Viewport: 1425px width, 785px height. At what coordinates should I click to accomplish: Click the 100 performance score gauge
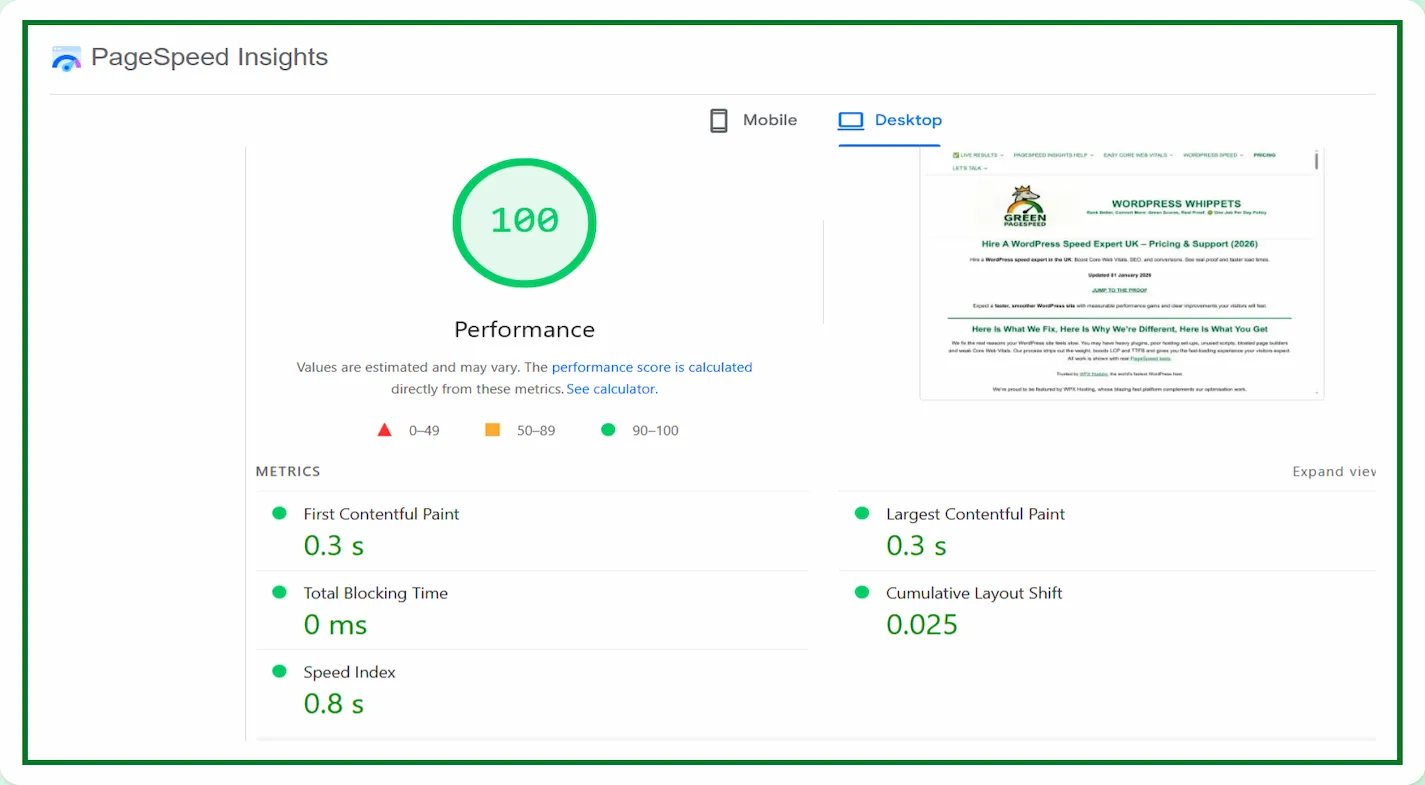coord(524,221)
